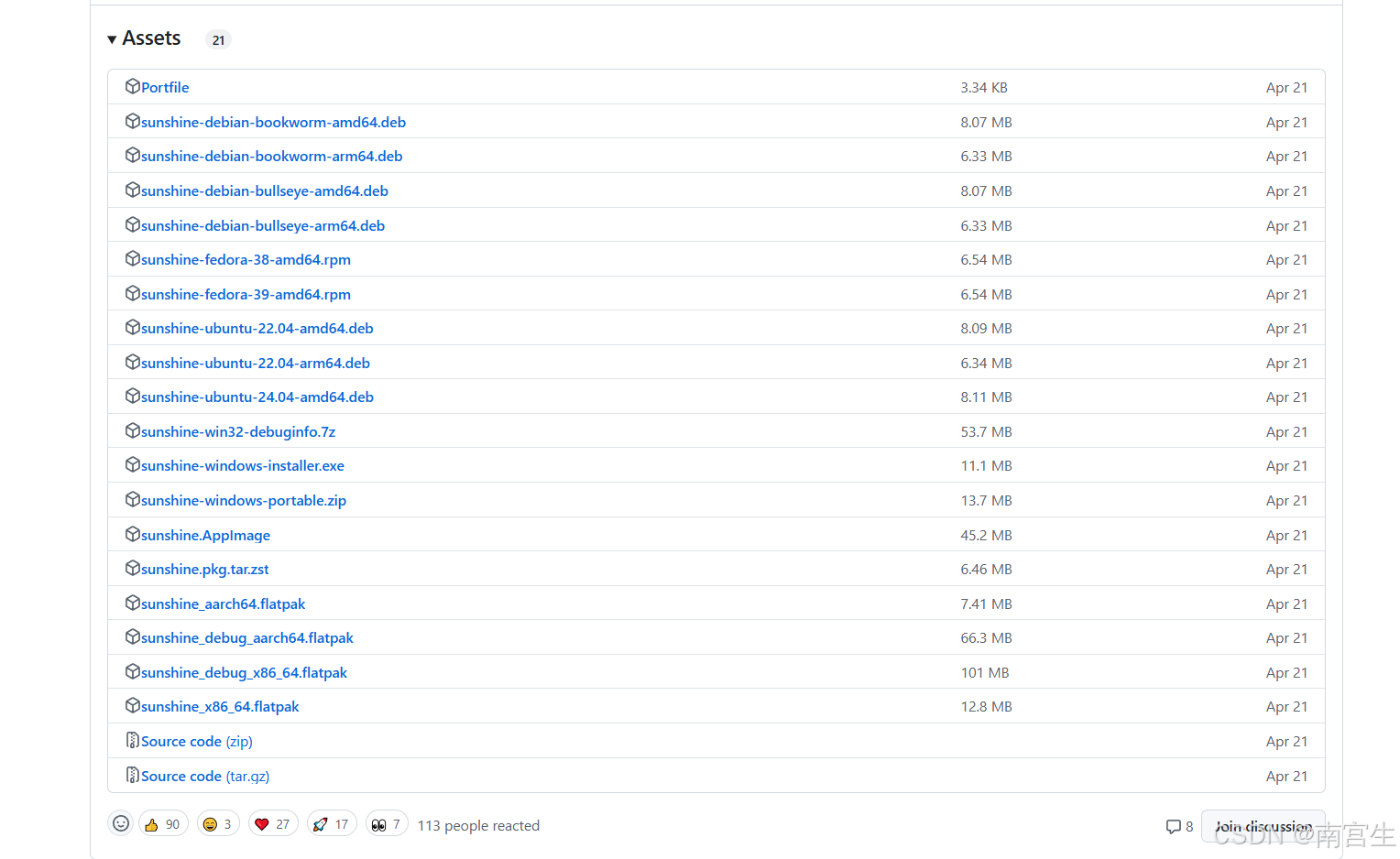1400x859 pixels.
Task: Download sunshine-win32-debuginfo.7z
Action: [238, 431]
